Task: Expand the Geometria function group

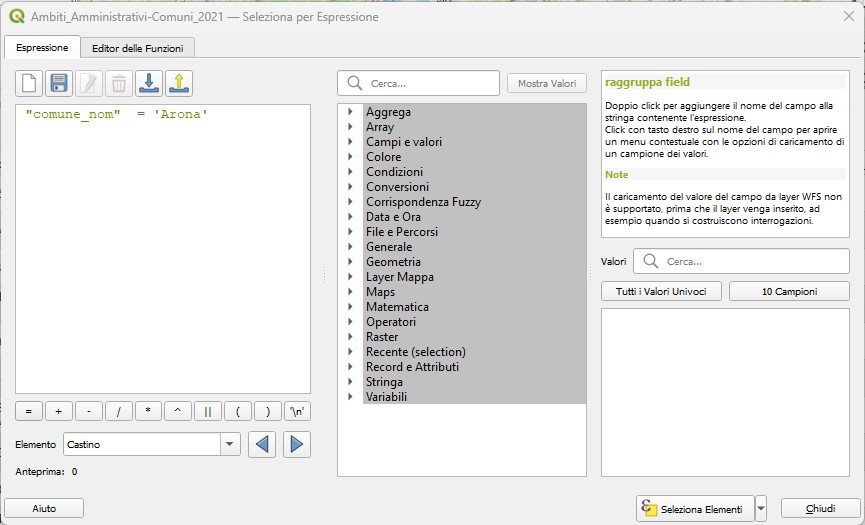Action: pyautogui.click(x=350, y=262)
